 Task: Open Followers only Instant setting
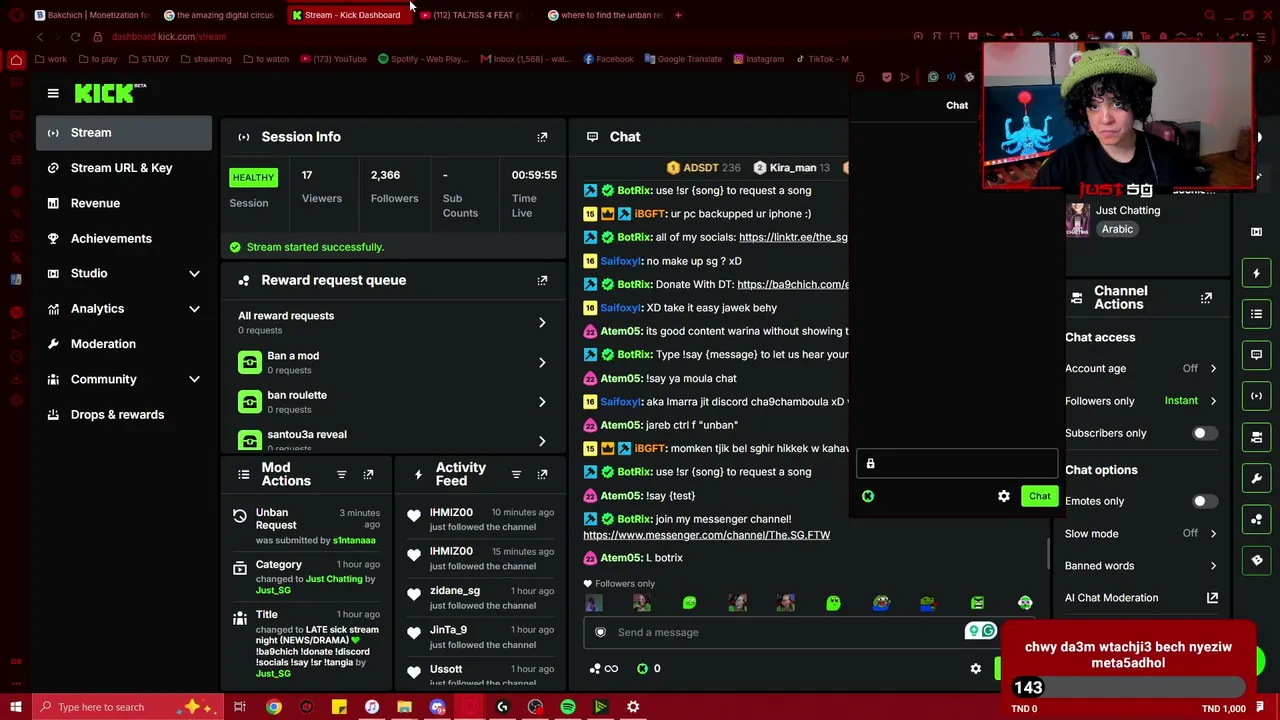click(1141, 401)
